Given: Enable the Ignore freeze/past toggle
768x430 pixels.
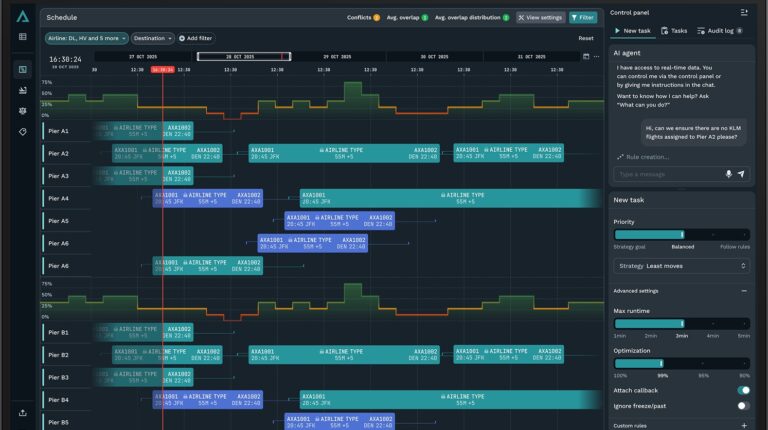Looking at the screenshot, I should coord(743,406).
